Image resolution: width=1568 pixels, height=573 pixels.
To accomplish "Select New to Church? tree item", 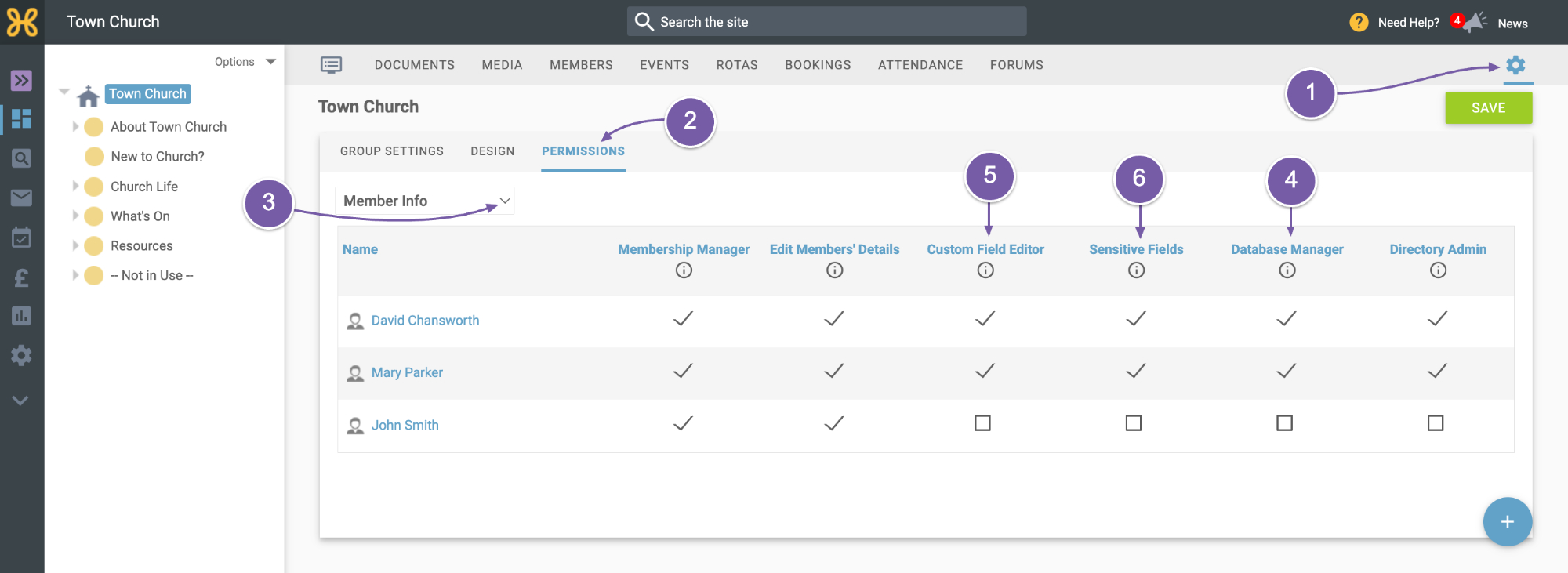I will coord(157,157).
